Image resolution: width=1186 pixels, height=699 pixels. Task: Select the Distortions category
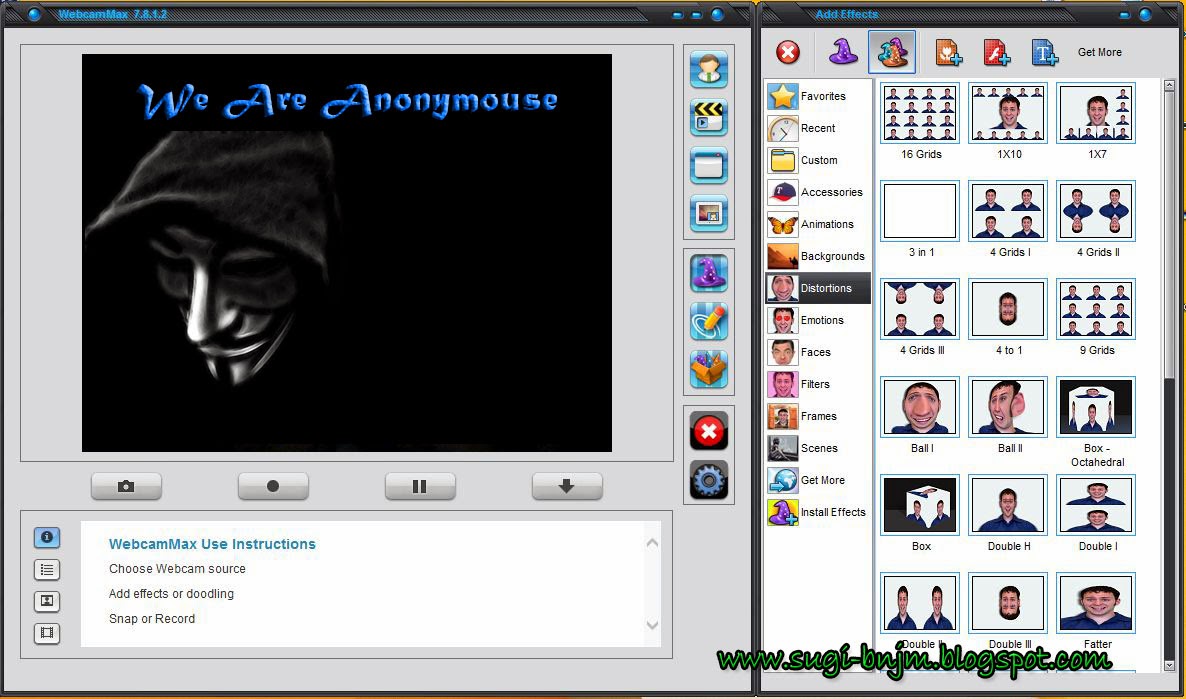tap(818, 288)
